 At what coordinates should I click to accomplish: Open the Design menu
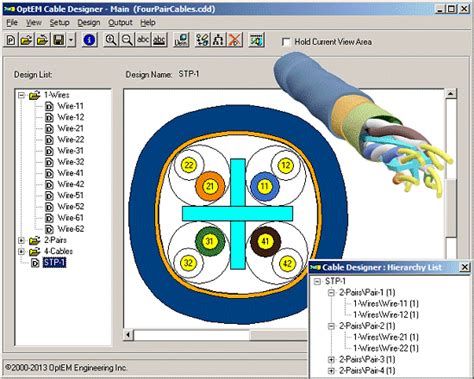[89, 23]
